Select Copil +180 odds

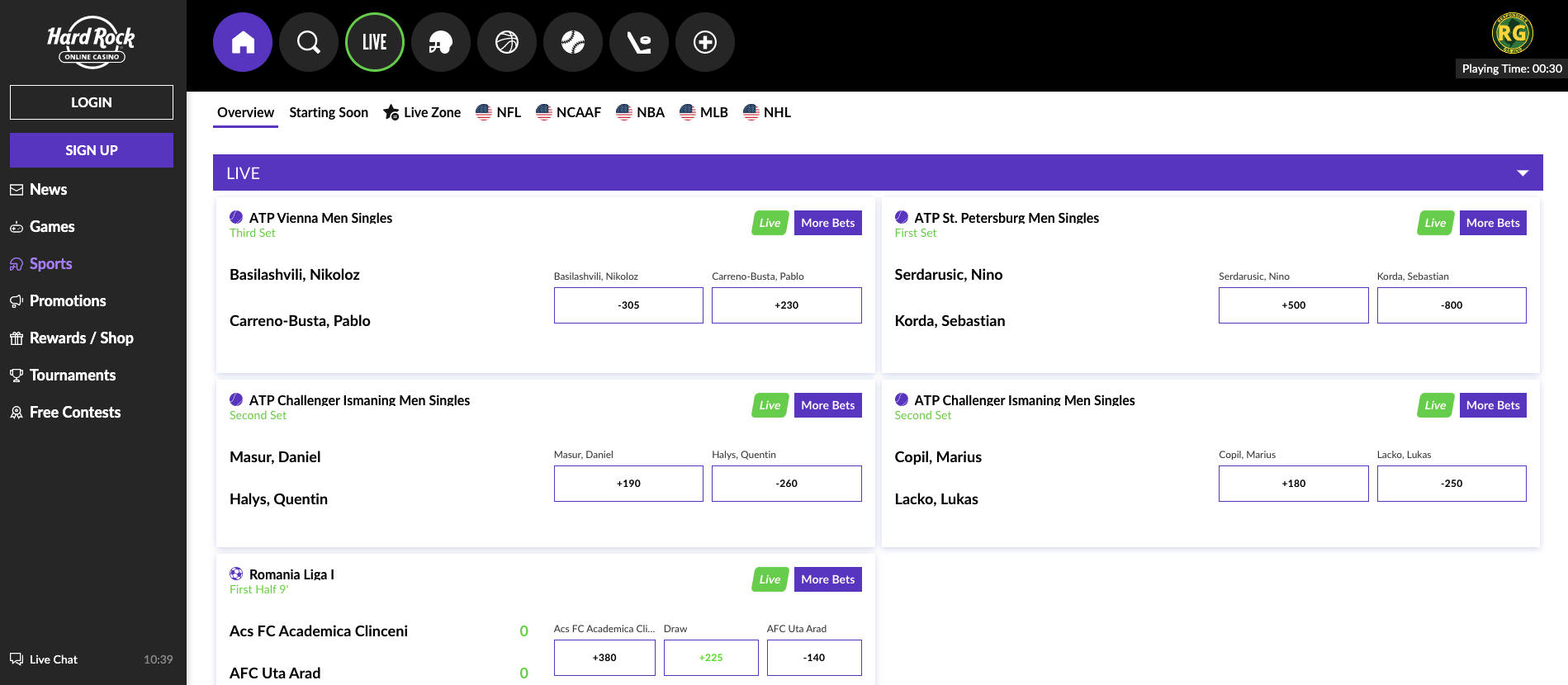pyautogui.click(x=1294, y=484)
